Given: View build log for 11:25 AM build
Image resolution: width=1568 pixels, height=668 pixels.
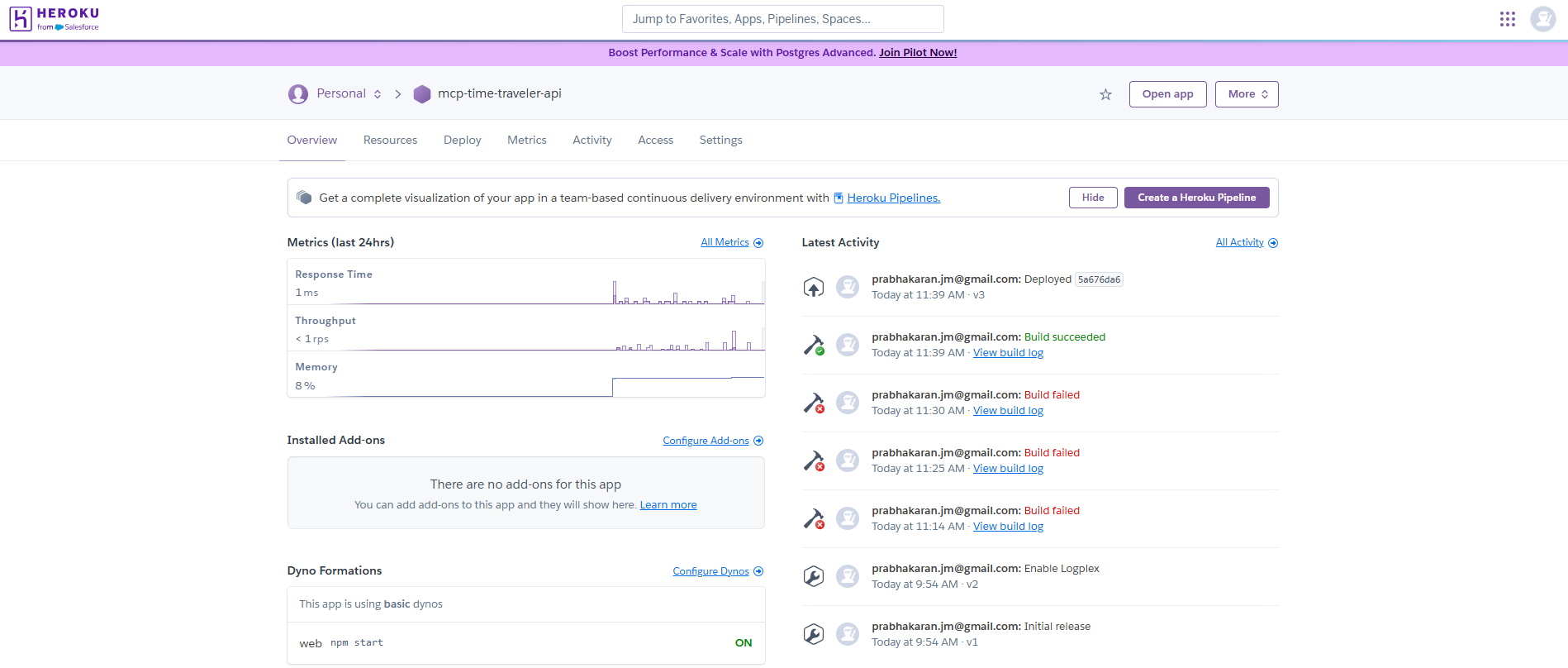Looking at the screenshot, I should pyautogui.click(x=1008, y=469).
